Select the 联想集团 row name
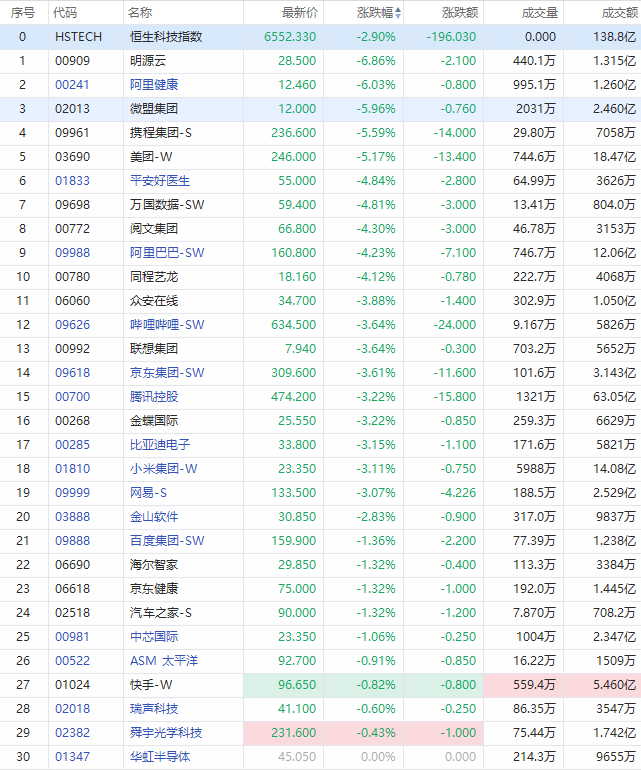Viewport: 641px width, 772px height. (154, 349)
